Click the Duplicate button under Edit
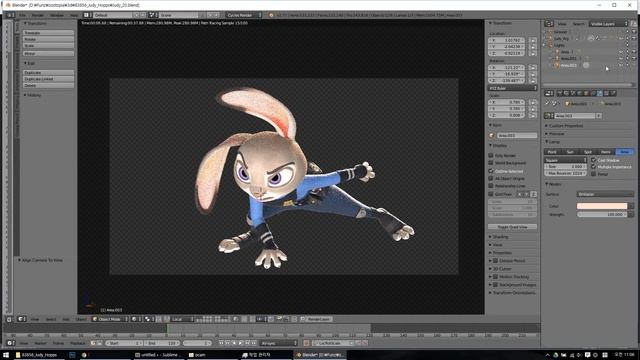 pyautogui.click(x=48, y=72)
